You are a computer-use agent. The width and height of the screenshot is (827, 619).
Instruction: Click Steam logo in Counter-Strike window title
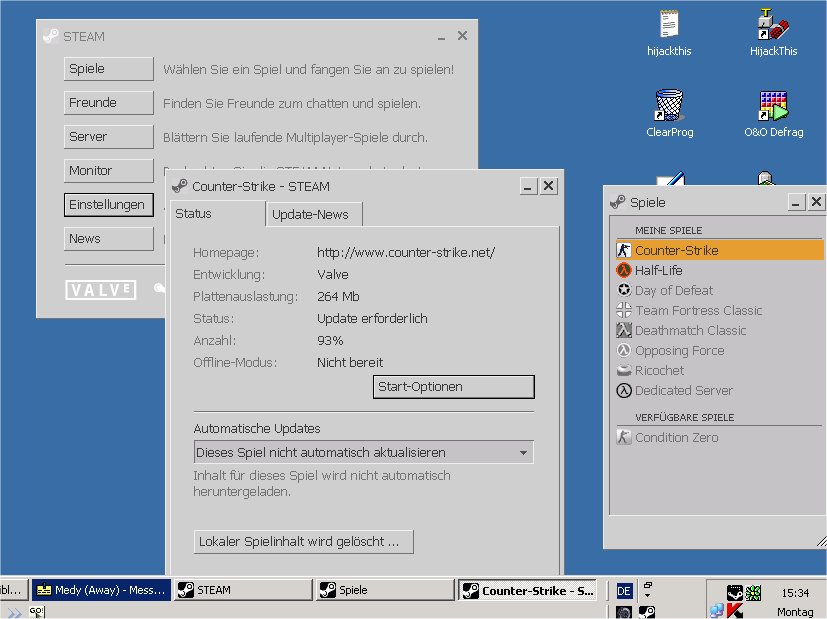click(x=179, y=186)
